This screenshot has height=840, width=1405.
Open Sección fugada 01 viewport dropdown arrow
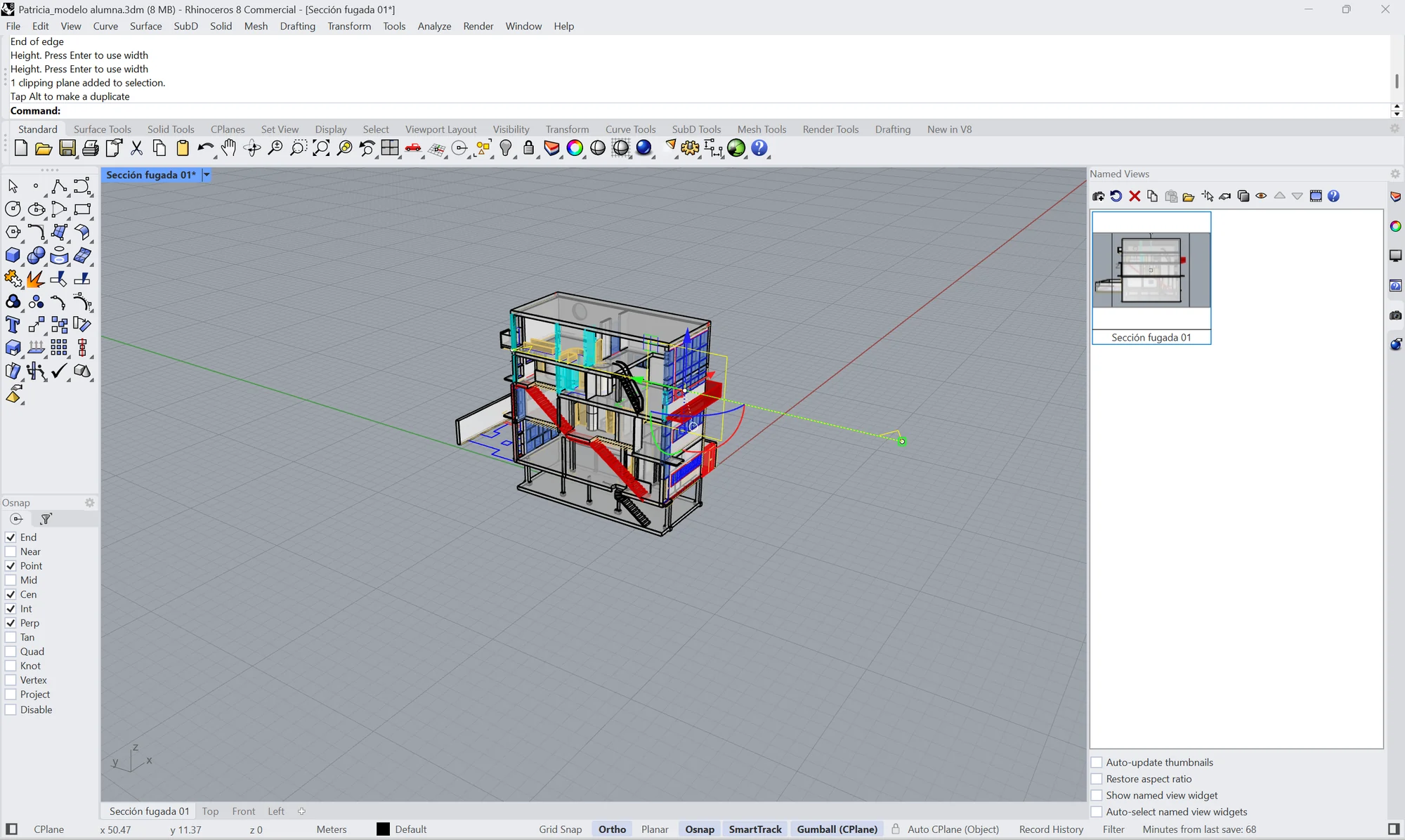[x=207, y=175]
